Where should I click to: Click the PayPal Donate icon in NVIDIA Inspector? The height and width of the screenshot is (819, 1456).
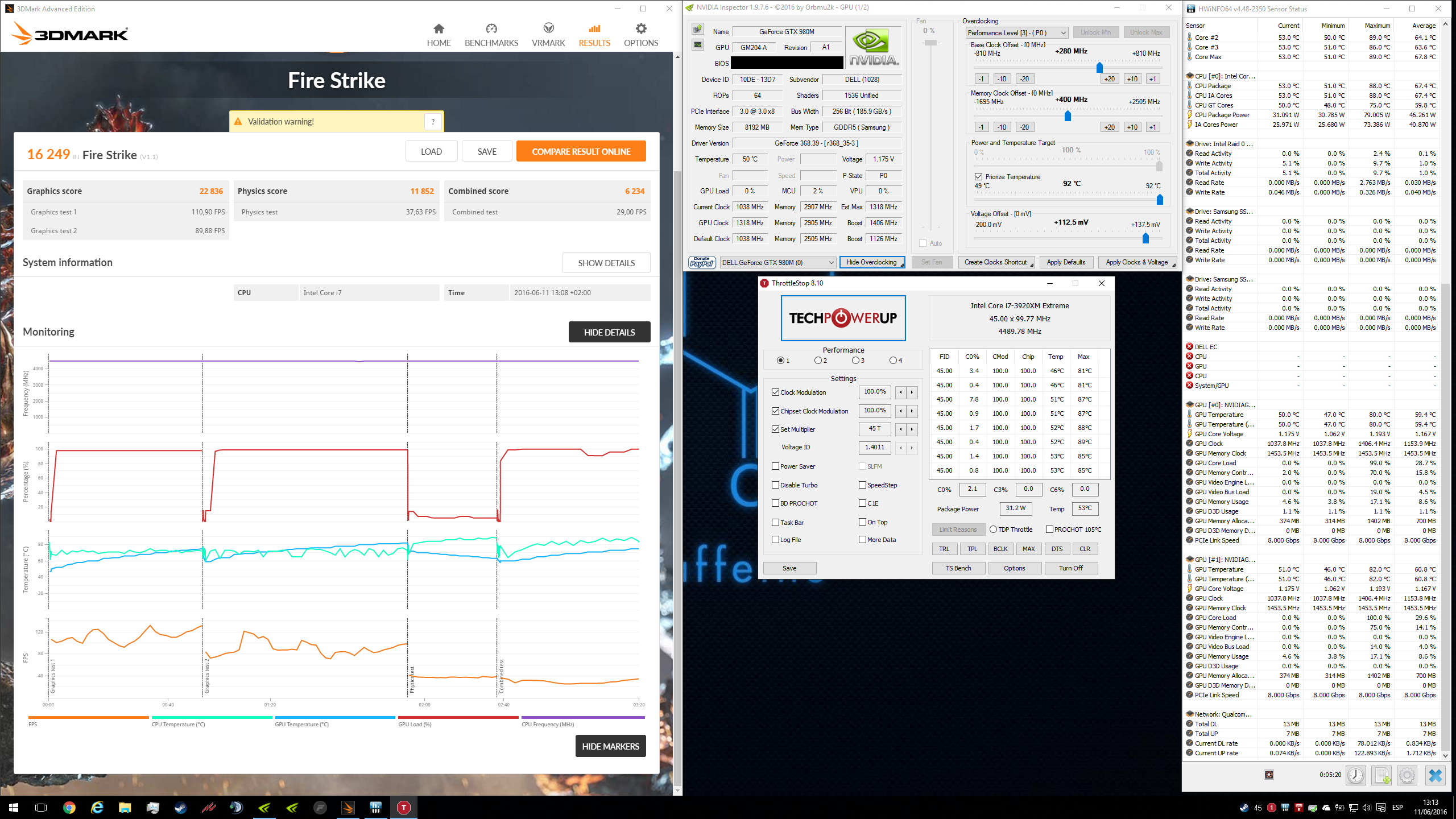701,262
